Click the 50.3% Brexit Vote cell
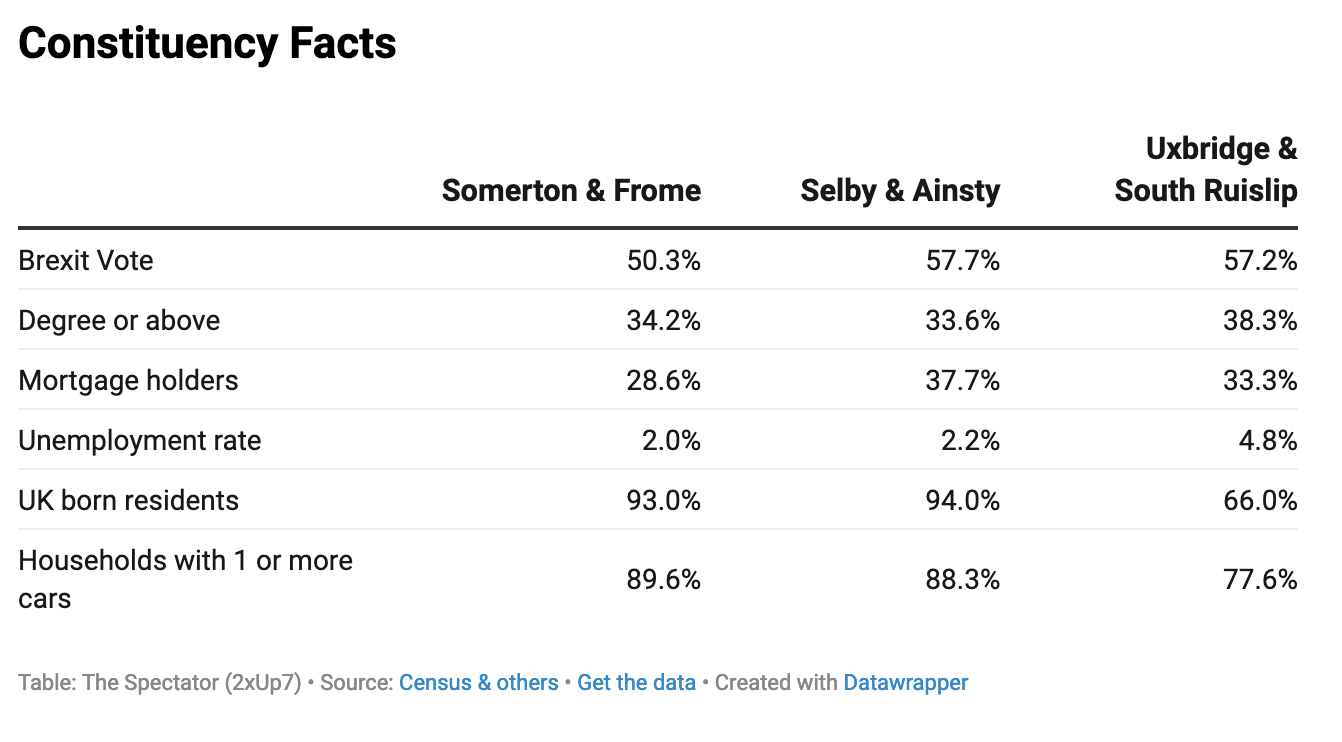1342x742 pixels. pos(664,261)
